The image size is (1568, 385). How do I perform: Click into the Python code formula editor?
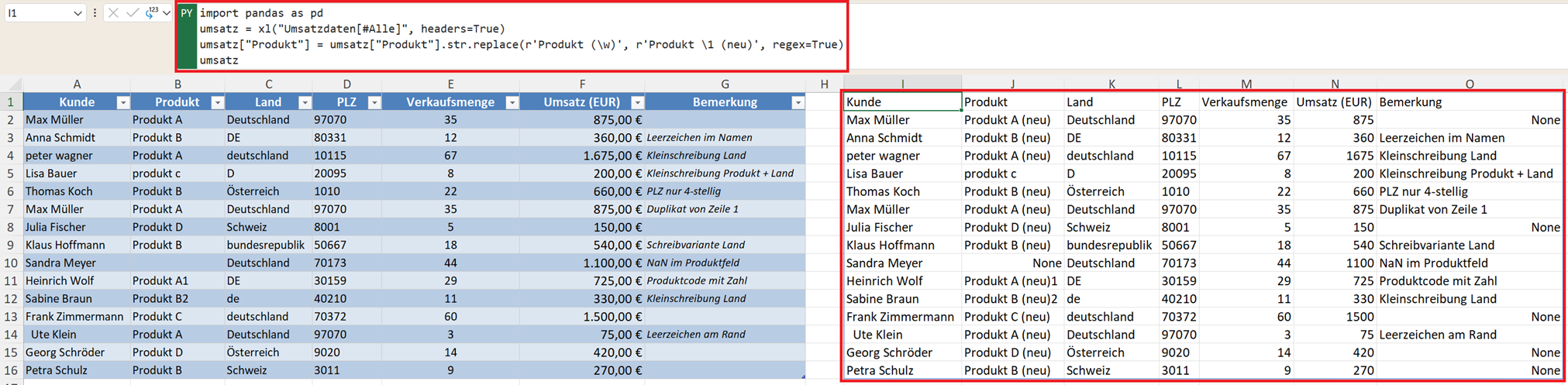[519, 36]
